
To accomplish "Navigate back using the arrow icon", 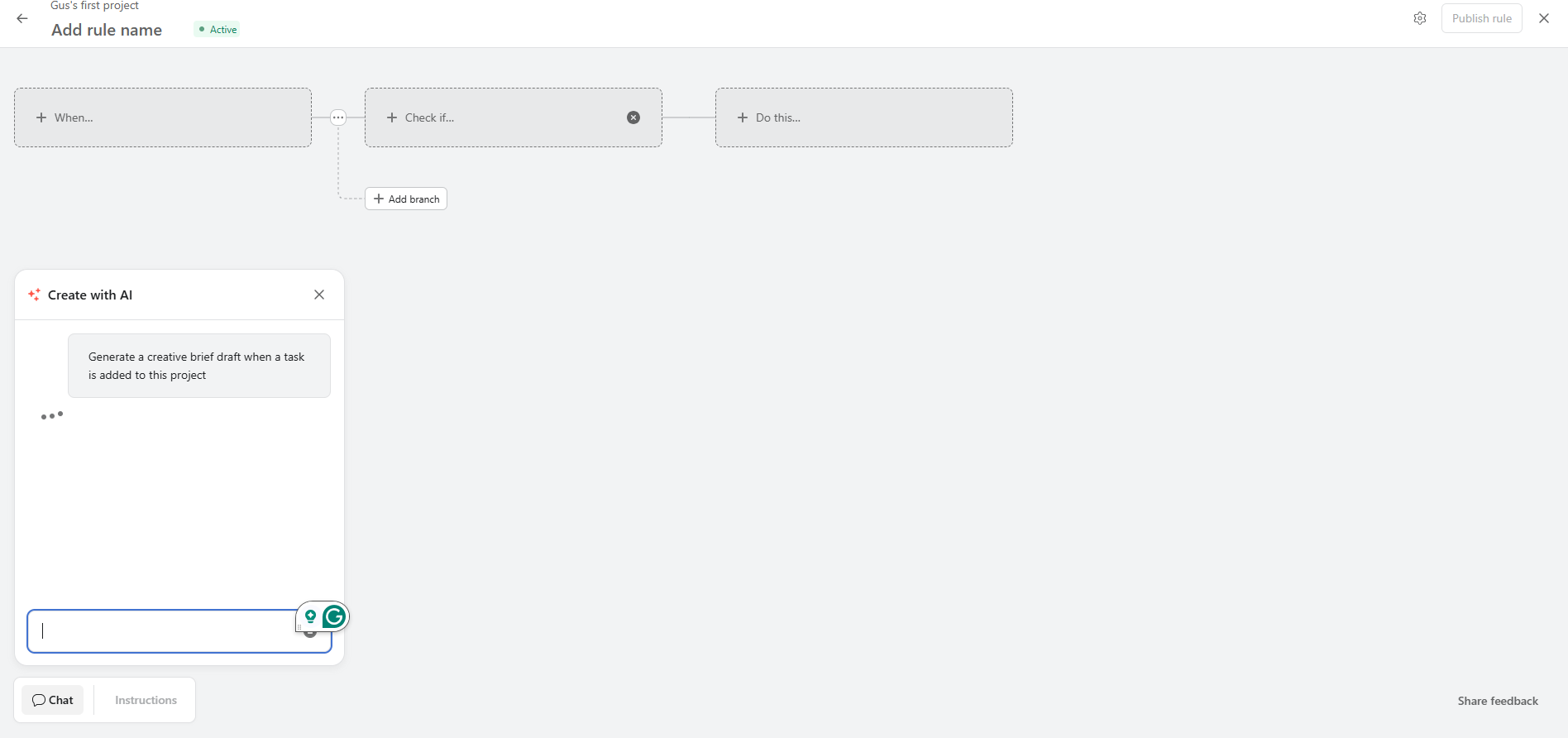I will coord(22,17).
